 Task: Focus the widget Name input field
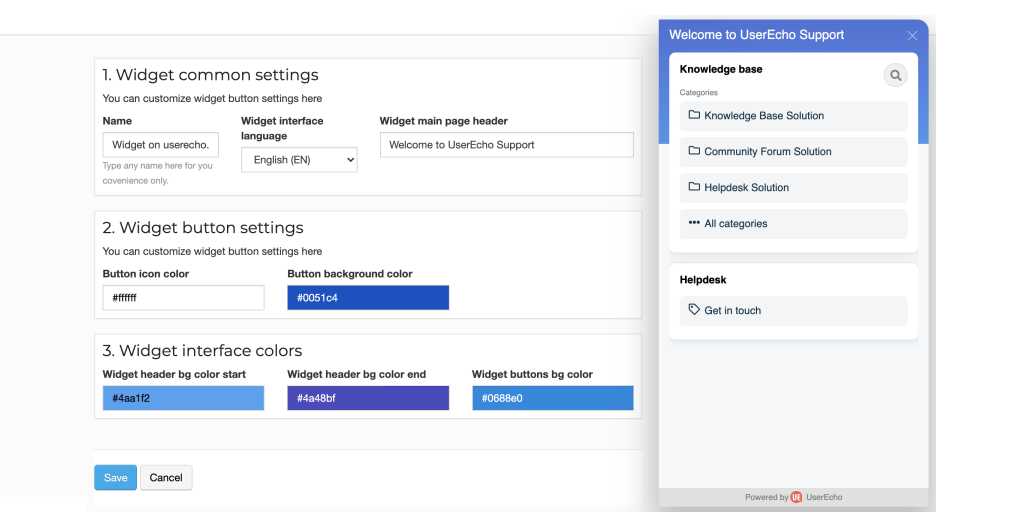(161, 145)
